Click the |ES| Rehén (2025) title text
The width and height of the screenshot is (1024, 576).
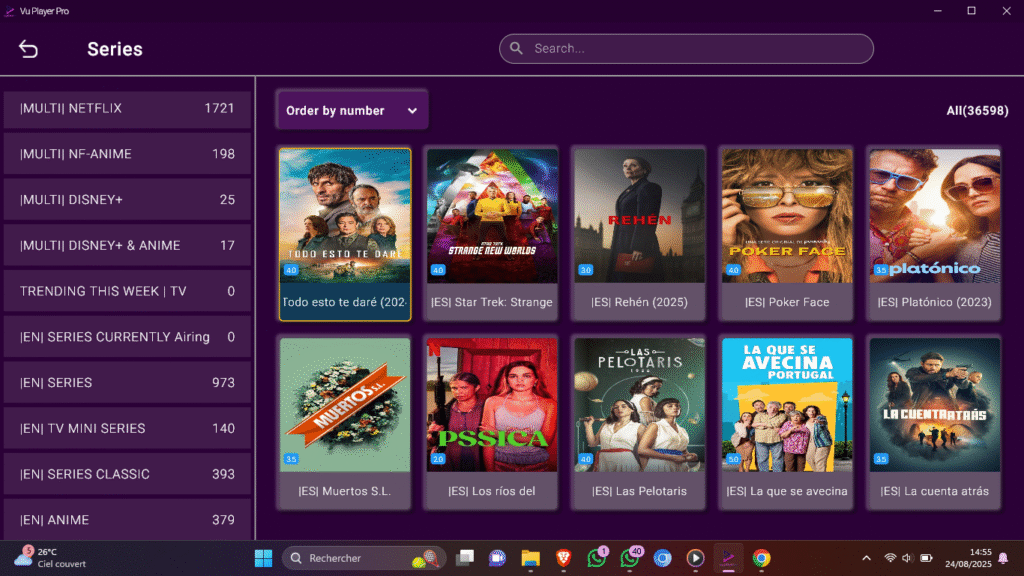coord(639,302)
